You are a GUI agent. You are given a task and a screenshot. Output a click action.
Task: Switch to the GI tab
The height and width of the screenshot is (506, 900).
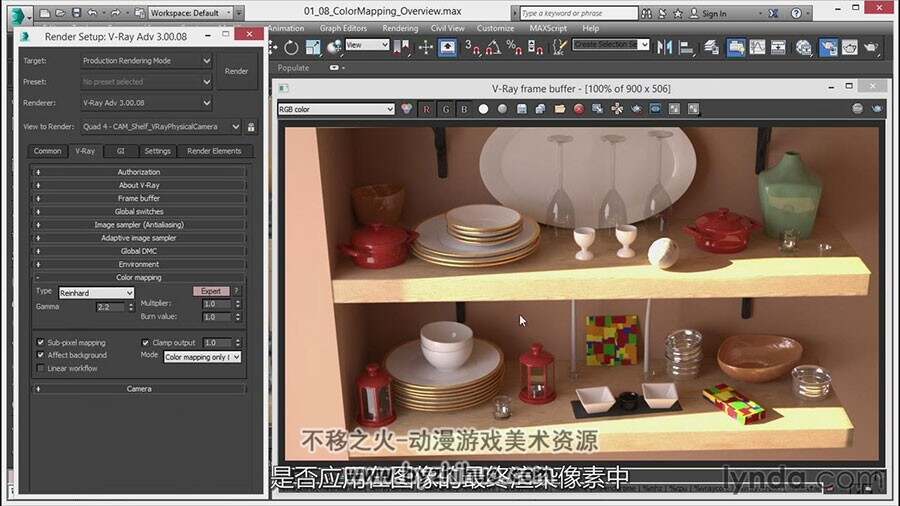click(x=121, y=151)
